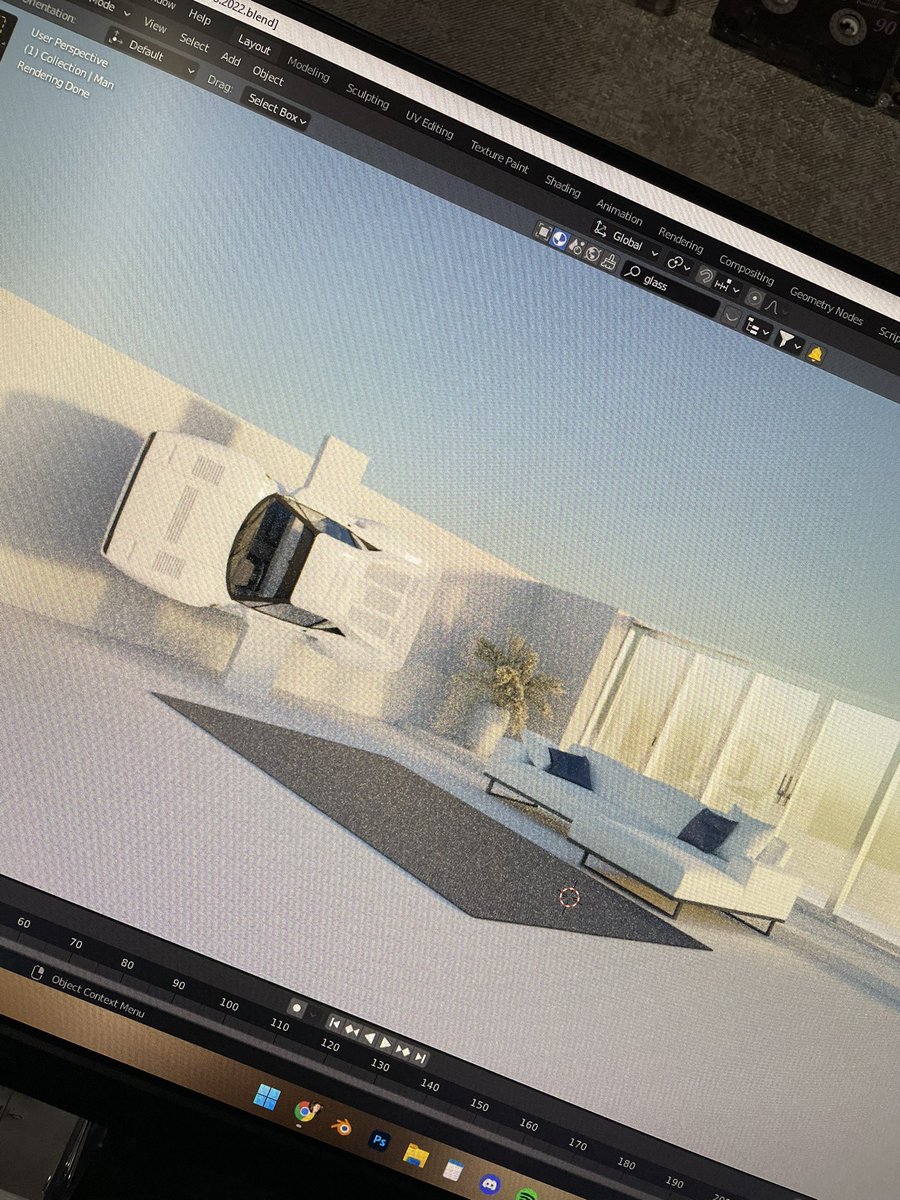Image resolution: width=900 pixels, height=1200 pixels.
Task: Click the '(1) Collection | Man' label
Action: [68, 69]
